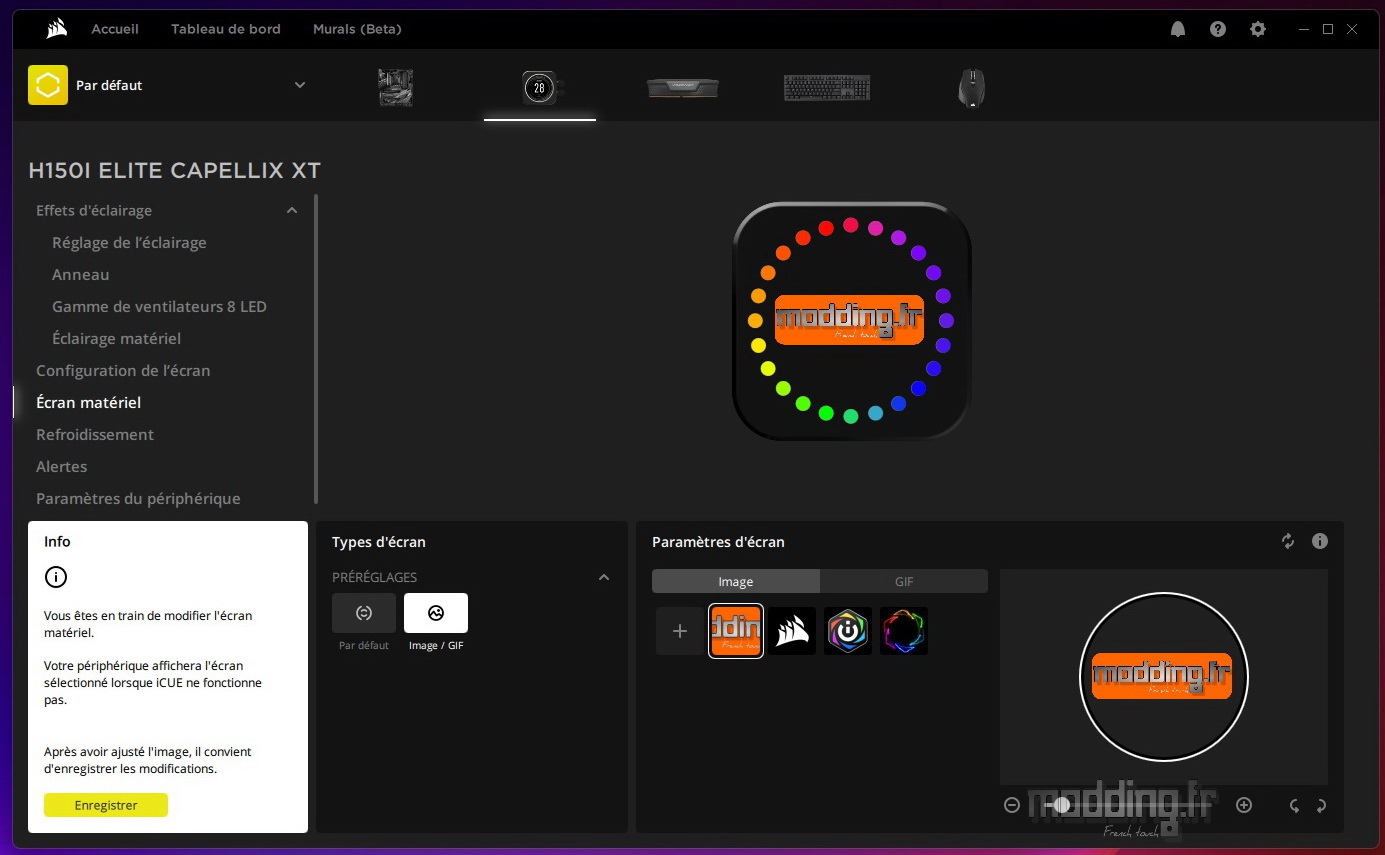Click the circular image preview
The width and height of the screenshot is (1385, 855).
click(x=1164, y=677)
